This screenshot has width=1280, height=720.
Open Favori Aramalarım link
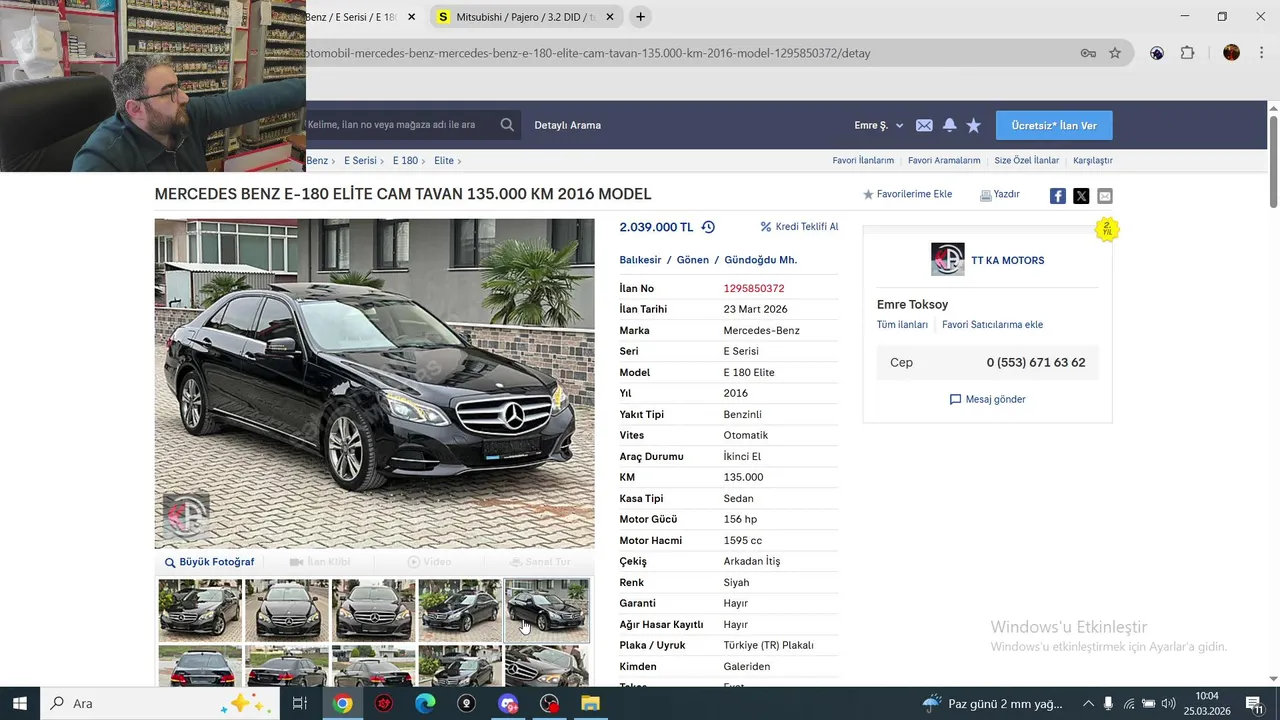[944, 160]
